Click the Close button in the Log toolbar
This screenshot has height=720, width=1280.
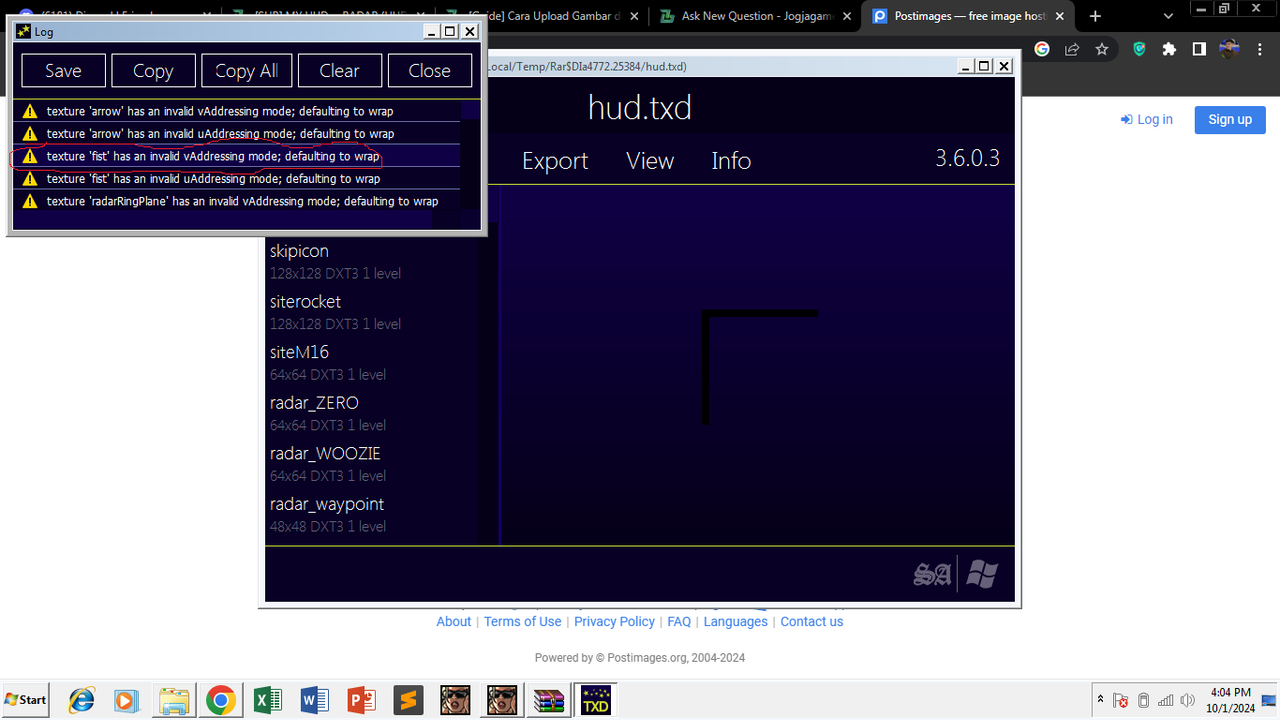tap(429, 71)
